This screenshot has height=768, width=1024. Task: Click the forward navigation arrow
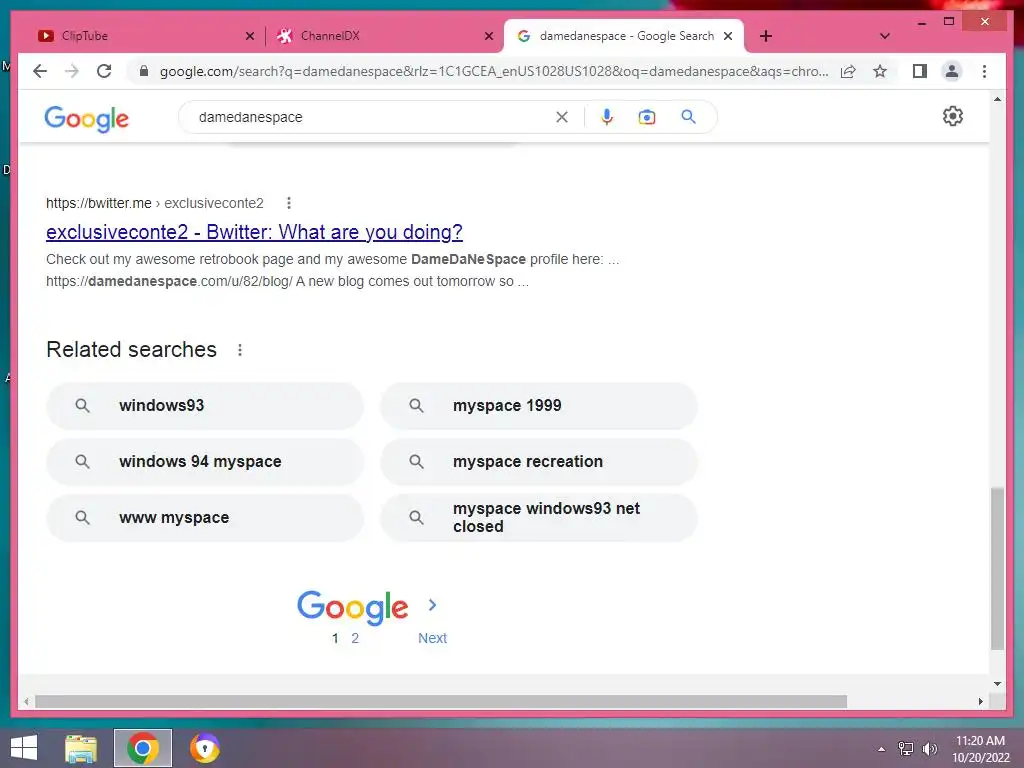pos(72,71)
